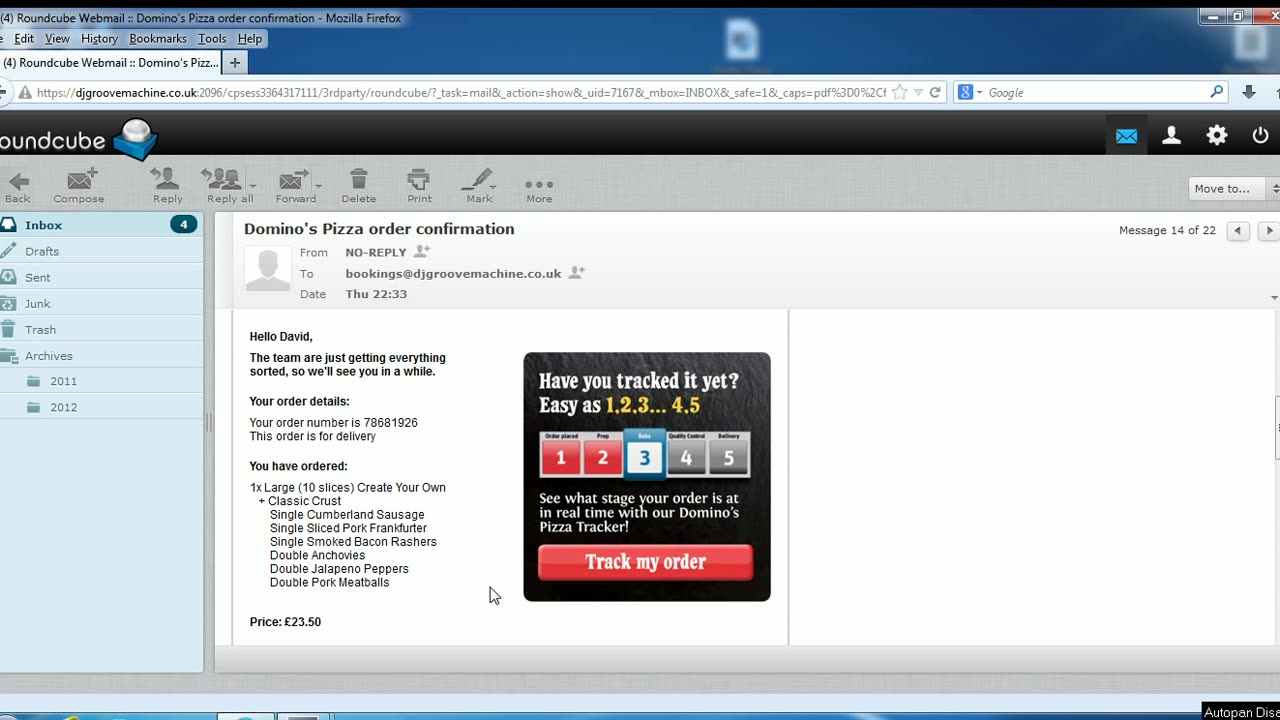Image resolution: width=1280 pixels, height=720 pixels.
Task: Open the 2011 archive subfolder
Action: (101, 381)
